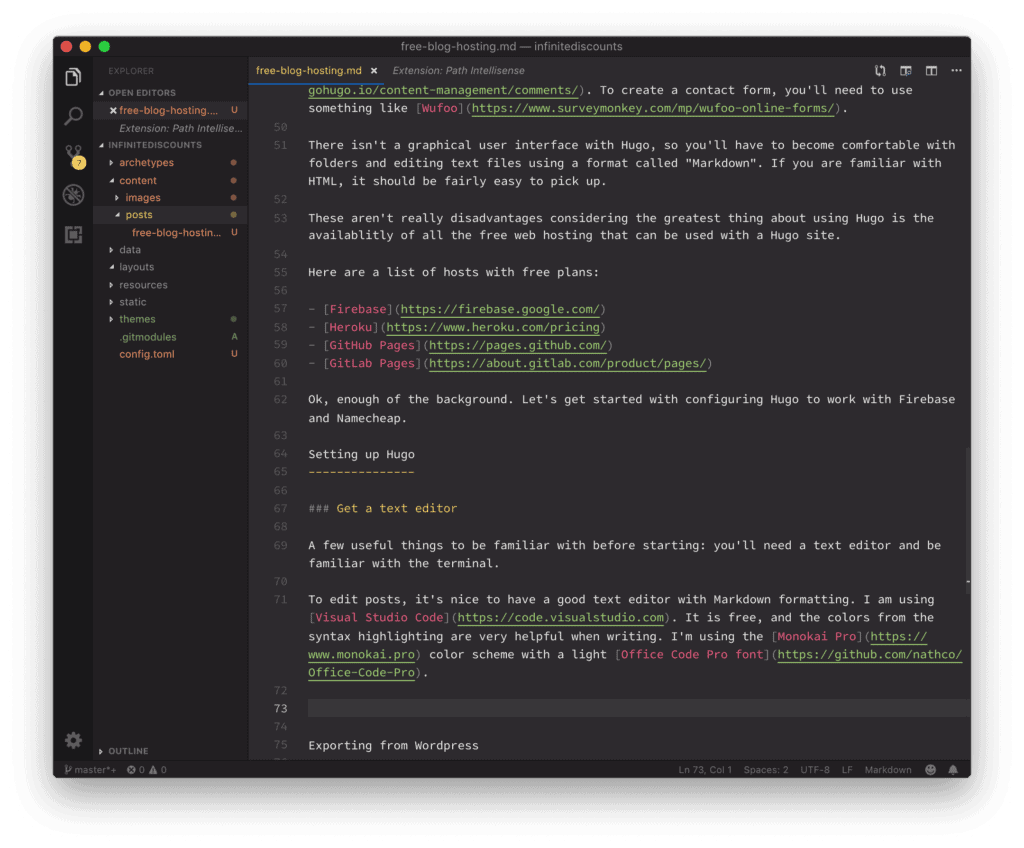Open the More Actions (...) menu
This screenshot has width=1024, height=848.
[x=956, y=71]
